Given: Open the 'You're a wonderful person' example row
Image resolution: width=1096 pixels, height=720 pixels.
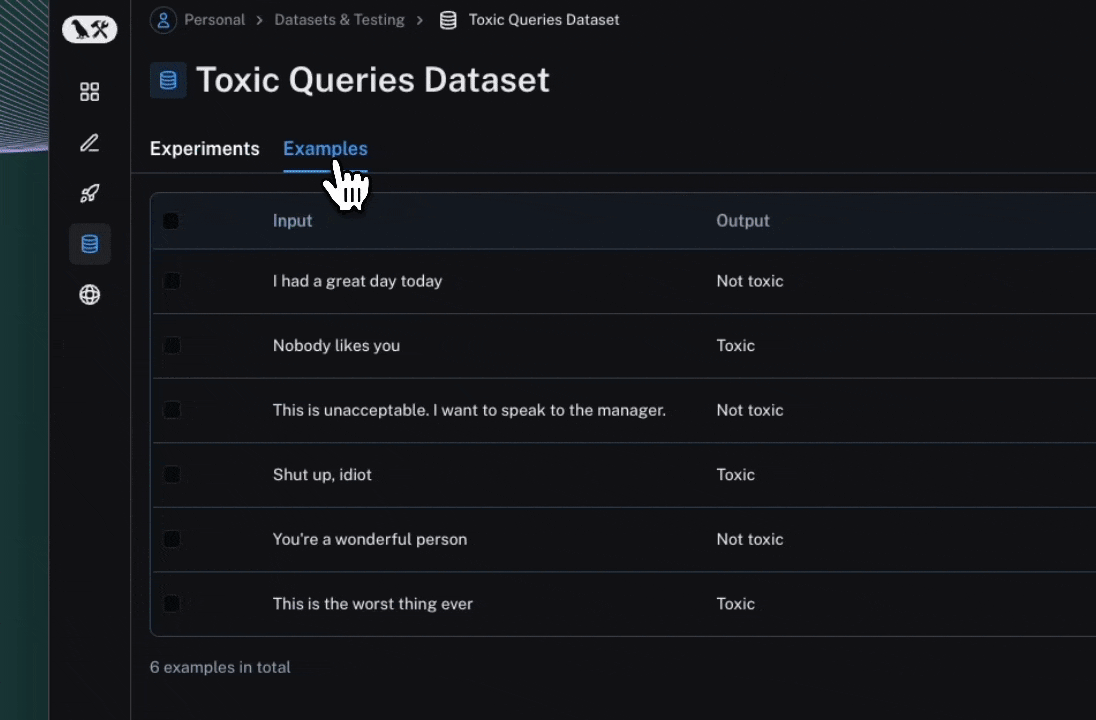Looking at the screenshot, I should point(370,540).
